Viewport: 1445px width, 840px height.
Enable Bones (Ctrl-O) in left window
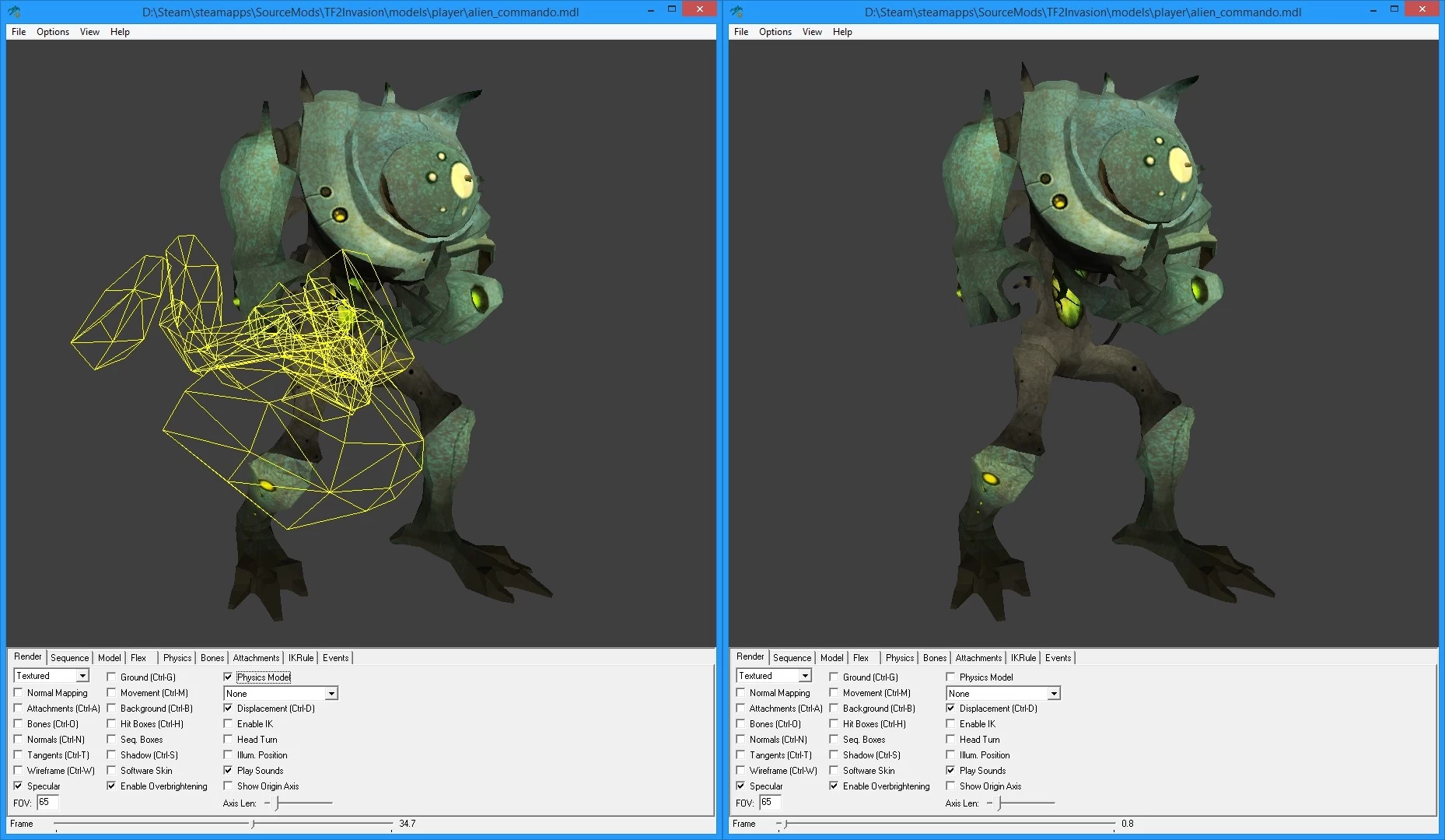[x=18, y=724]
